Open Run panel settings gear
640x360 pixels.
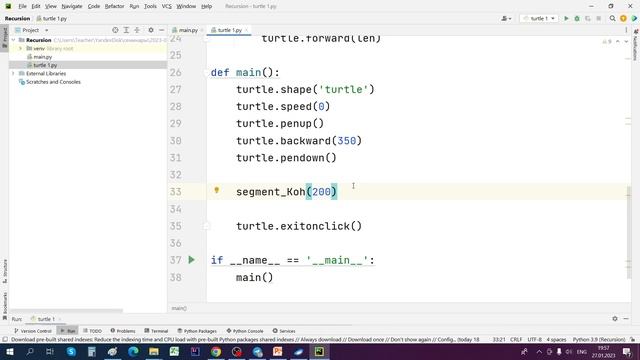pos(615,319)
